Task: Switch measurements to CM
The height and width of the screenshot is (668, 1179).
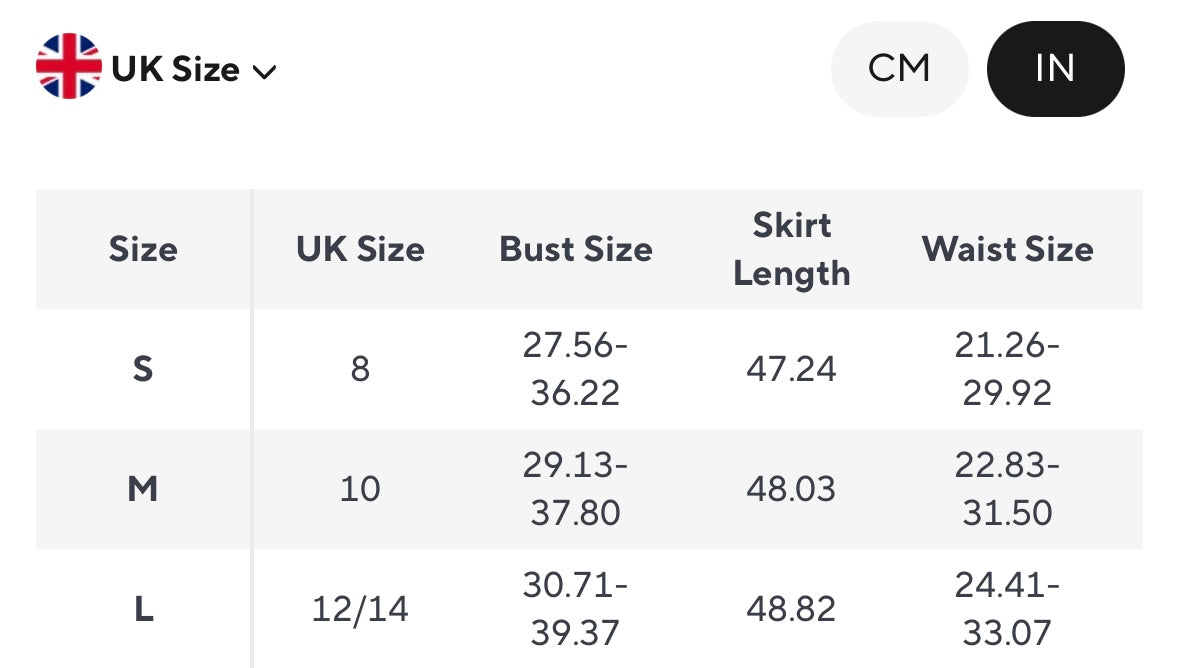Action: coord(899,69)
